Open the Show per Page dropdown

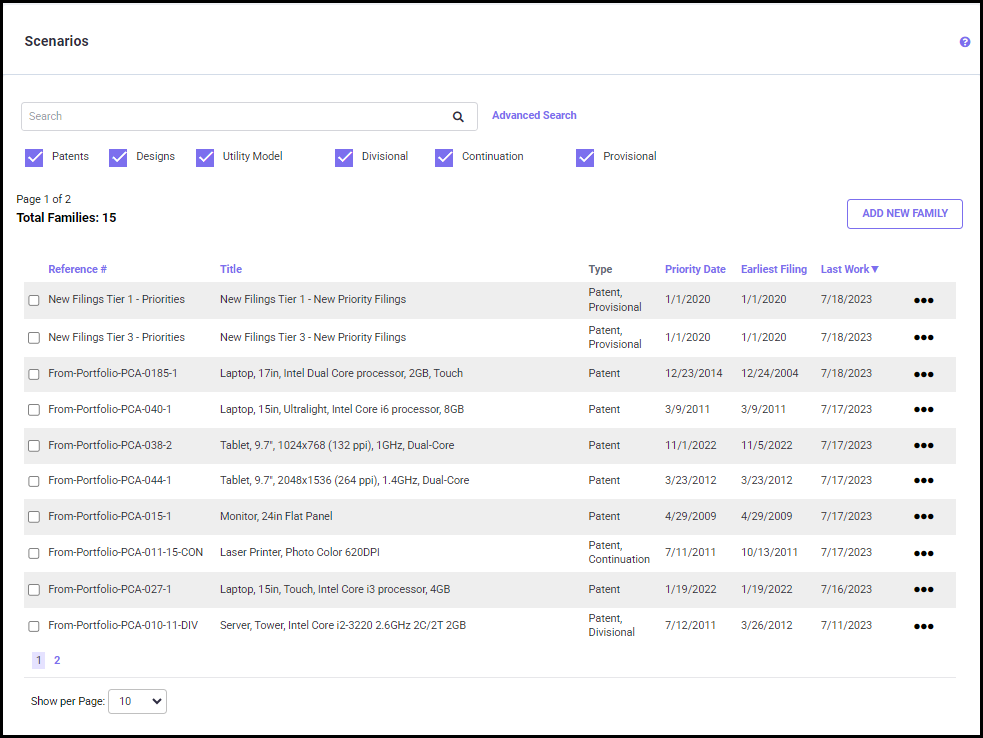(x=137, y=702)
